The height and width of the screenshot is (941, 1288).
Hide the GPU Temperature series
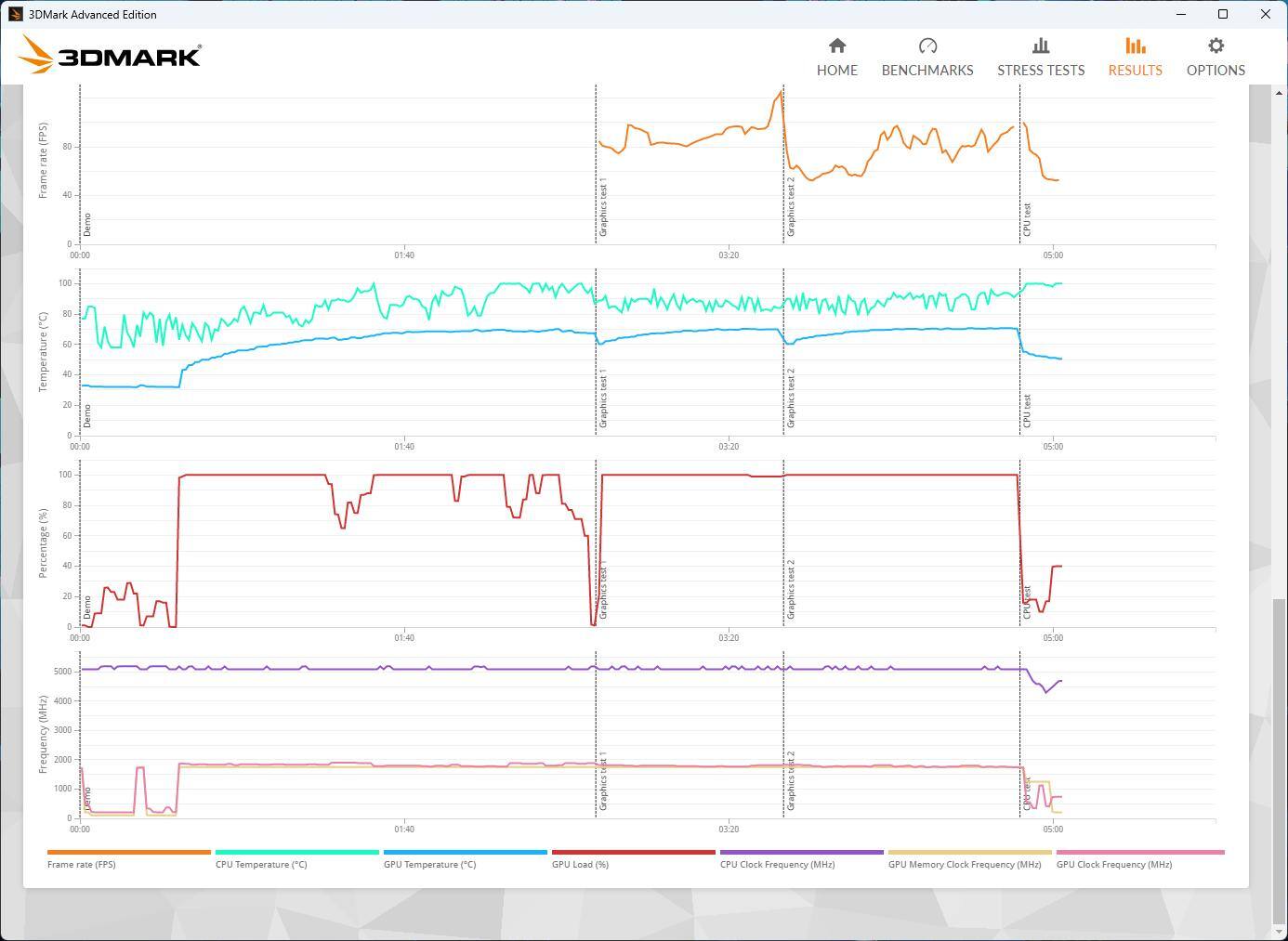click(x=429, y=864)
